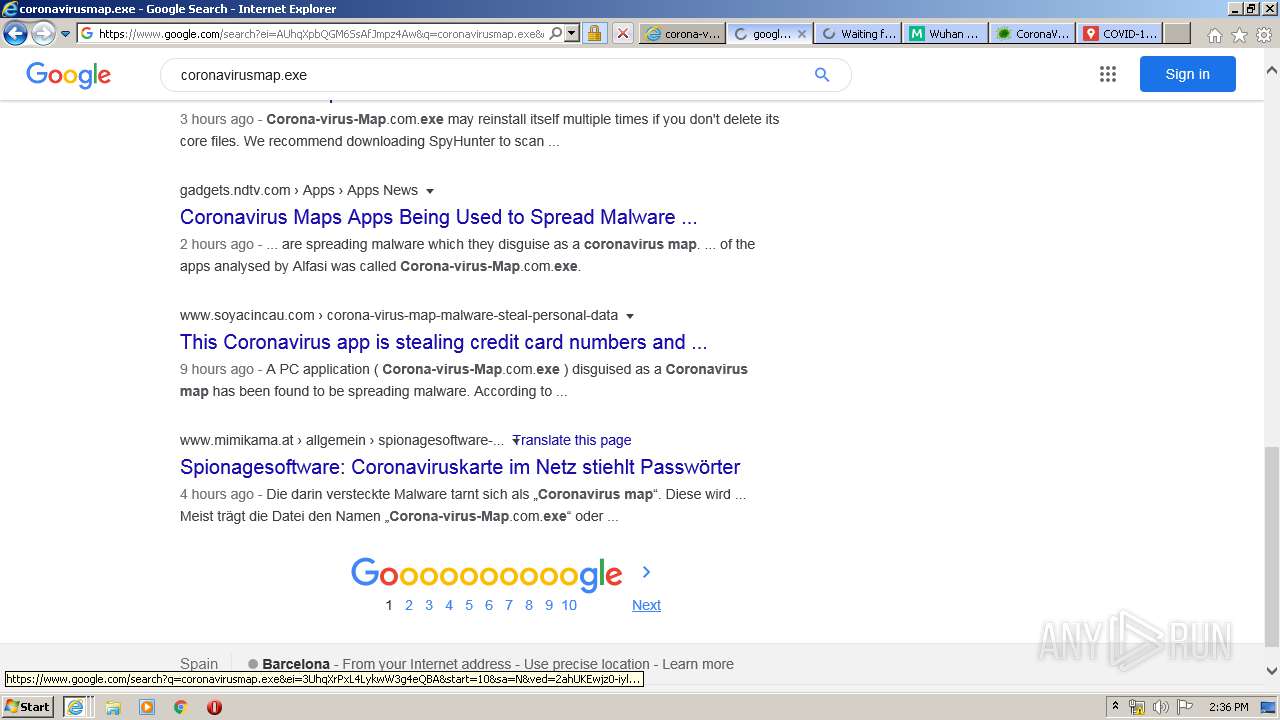1280x720 pixels.
Task: Switch to the CoronaV... tab
Action: coord(1032,33)
